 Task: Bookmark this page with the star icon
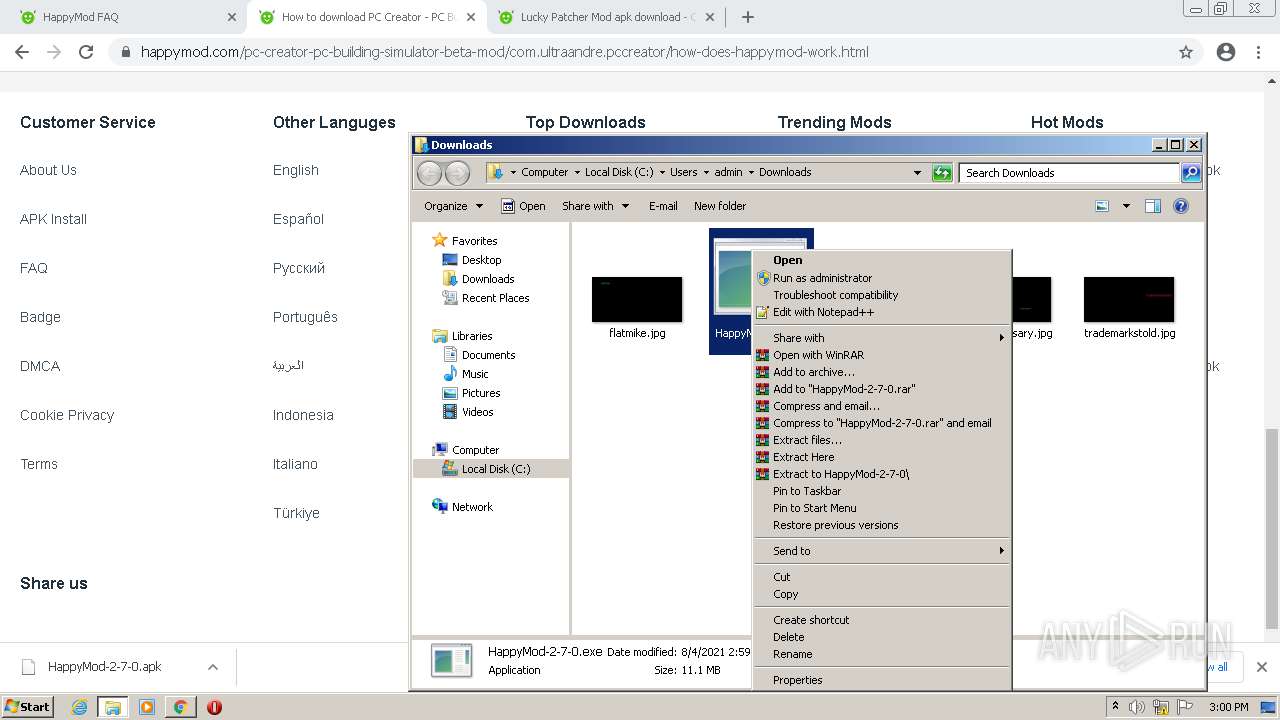click(1186, 52)
